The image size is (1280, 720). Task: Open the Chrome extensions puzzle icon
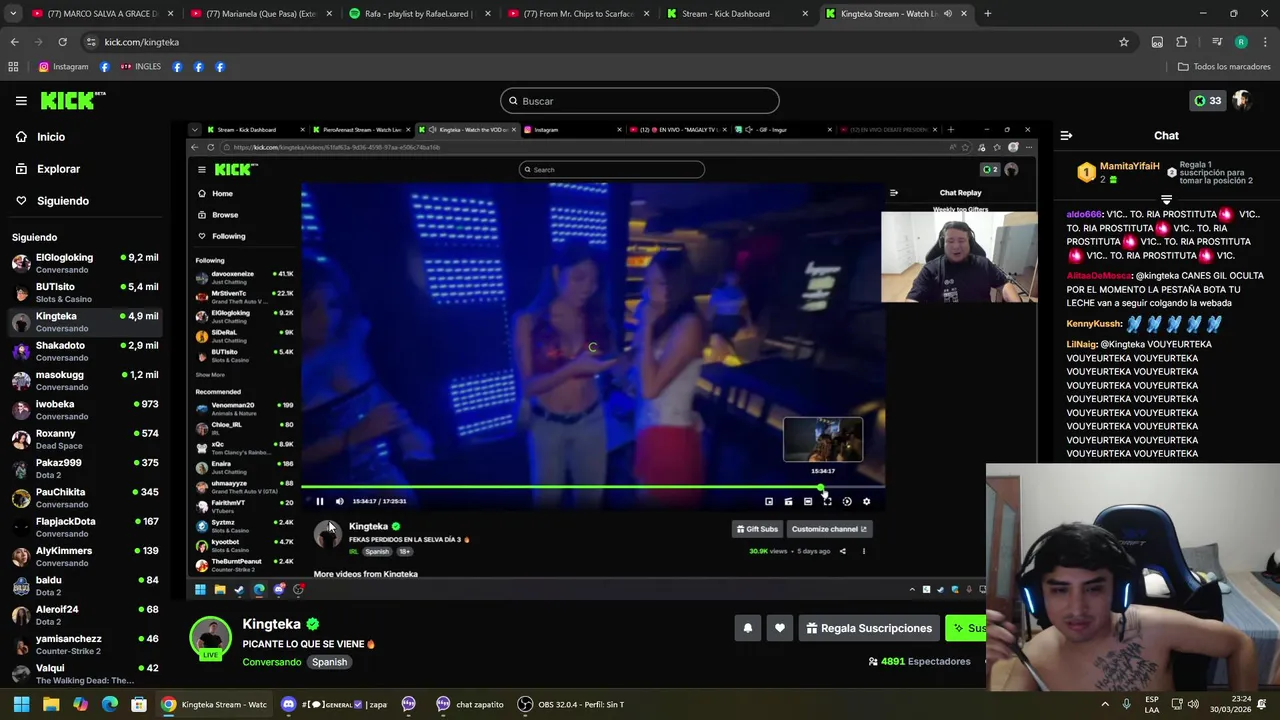1181,42
